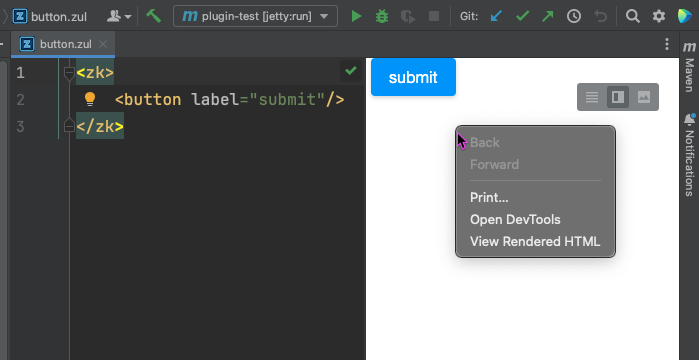The image size is (699, 360).
Task: Click the colorful JetBrains toolbox icon
Action: pos(684,16)
